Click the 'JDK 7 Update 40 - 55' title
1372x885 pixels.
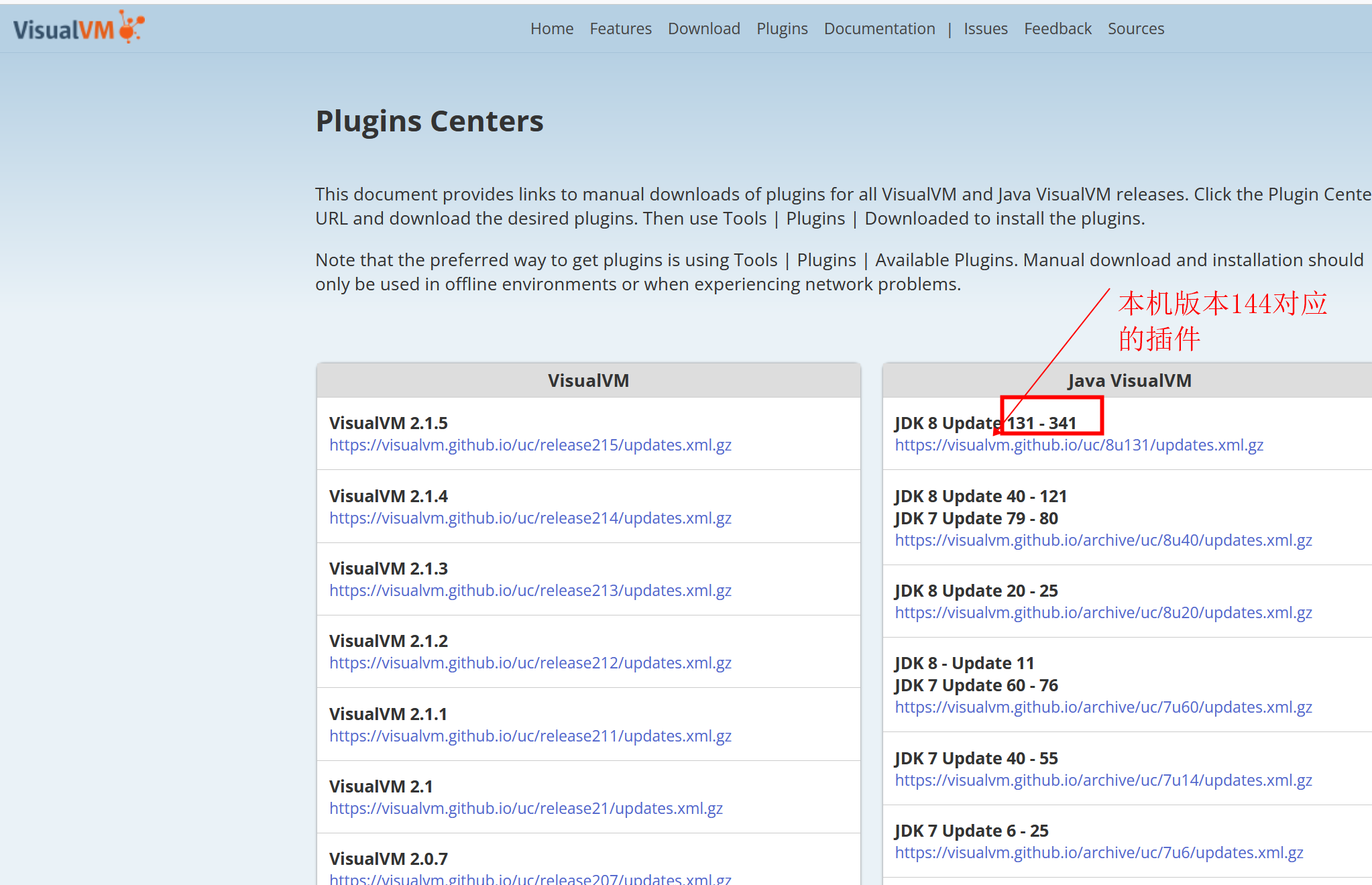[x=976, y=758]
